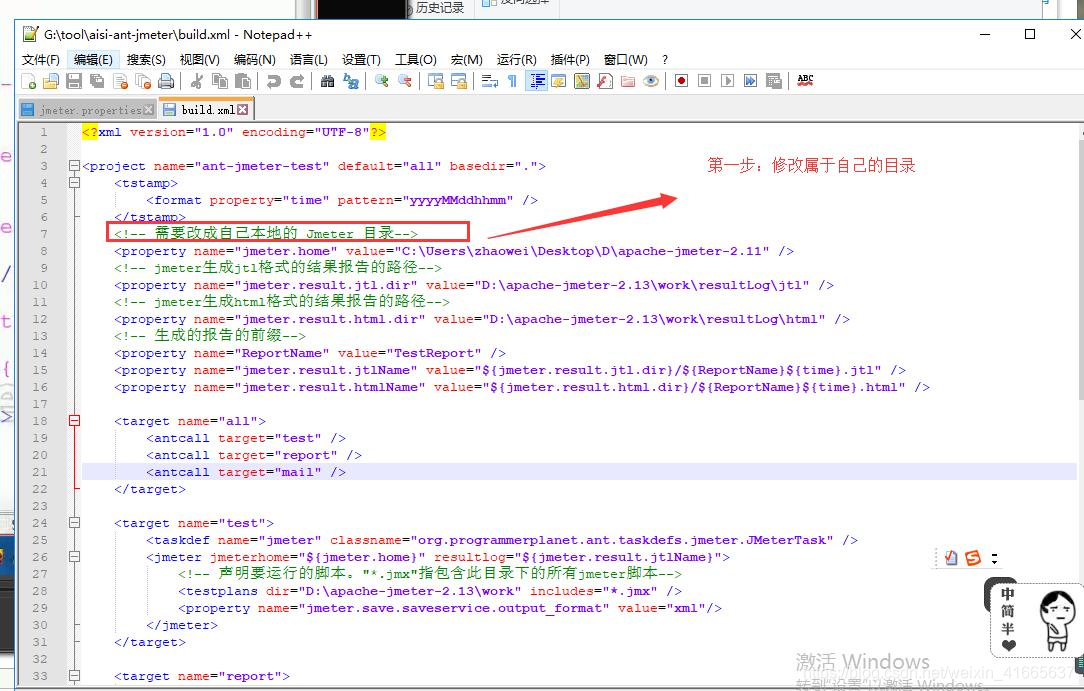Image resolution: width=1084 pixels, height=691 pixels.
Task: Open the 窗口(W) menu
Action: [626, 59]
